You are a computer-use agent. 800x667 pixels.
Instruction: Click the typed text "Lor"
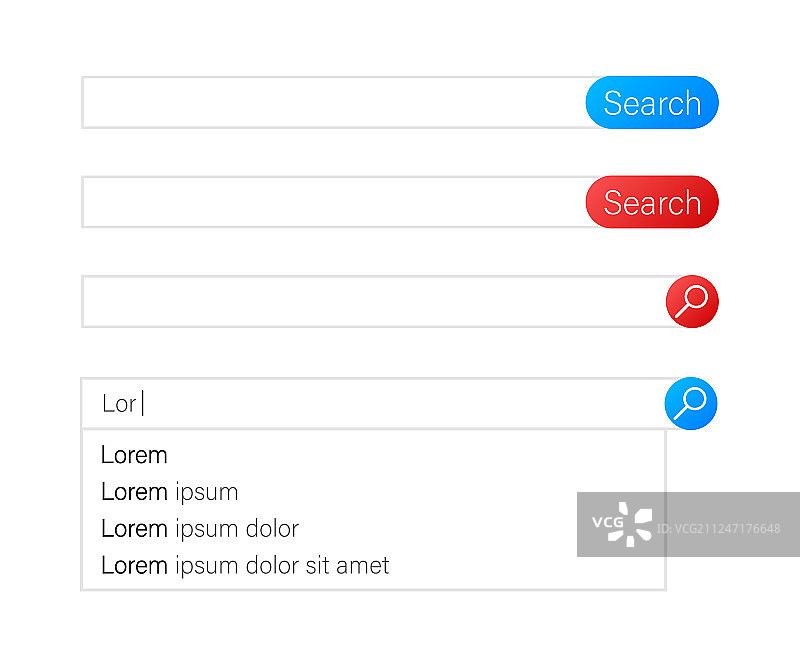tap(119, 404)
